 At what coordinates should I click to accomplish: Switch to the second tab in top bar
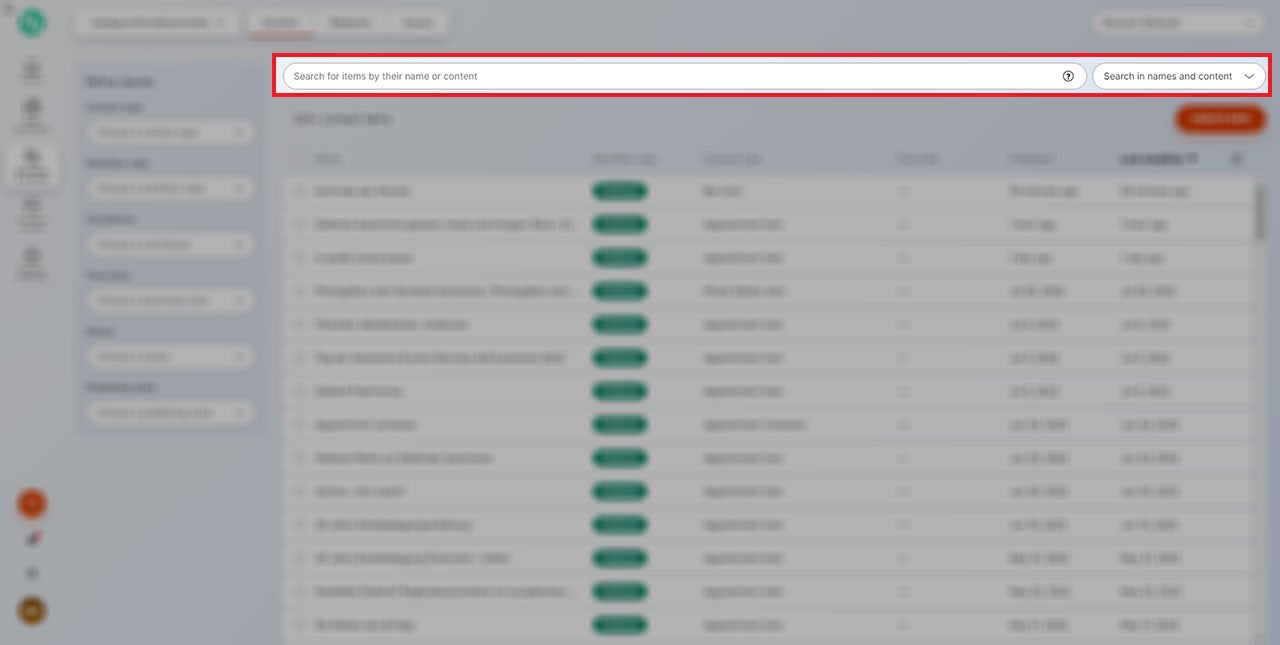(349, 22)
